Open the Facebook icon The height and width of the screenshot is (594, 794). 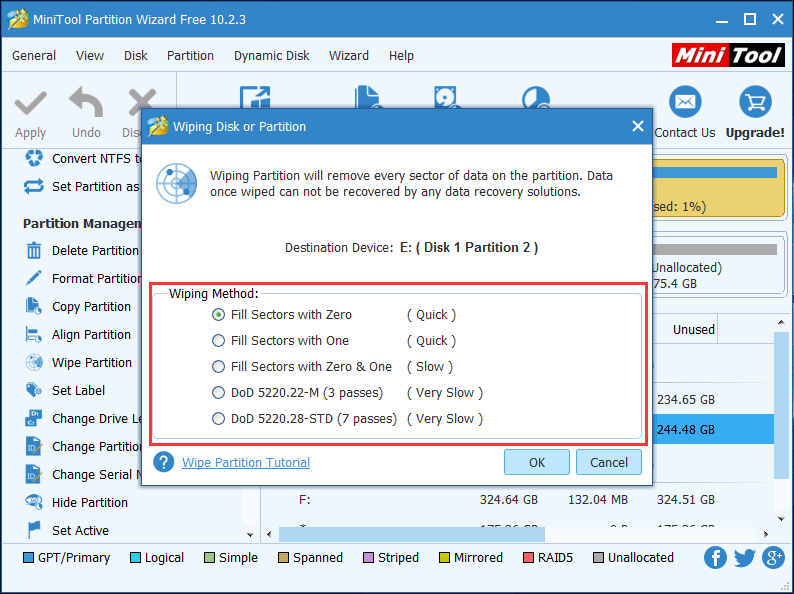click(x=715, y=558)
